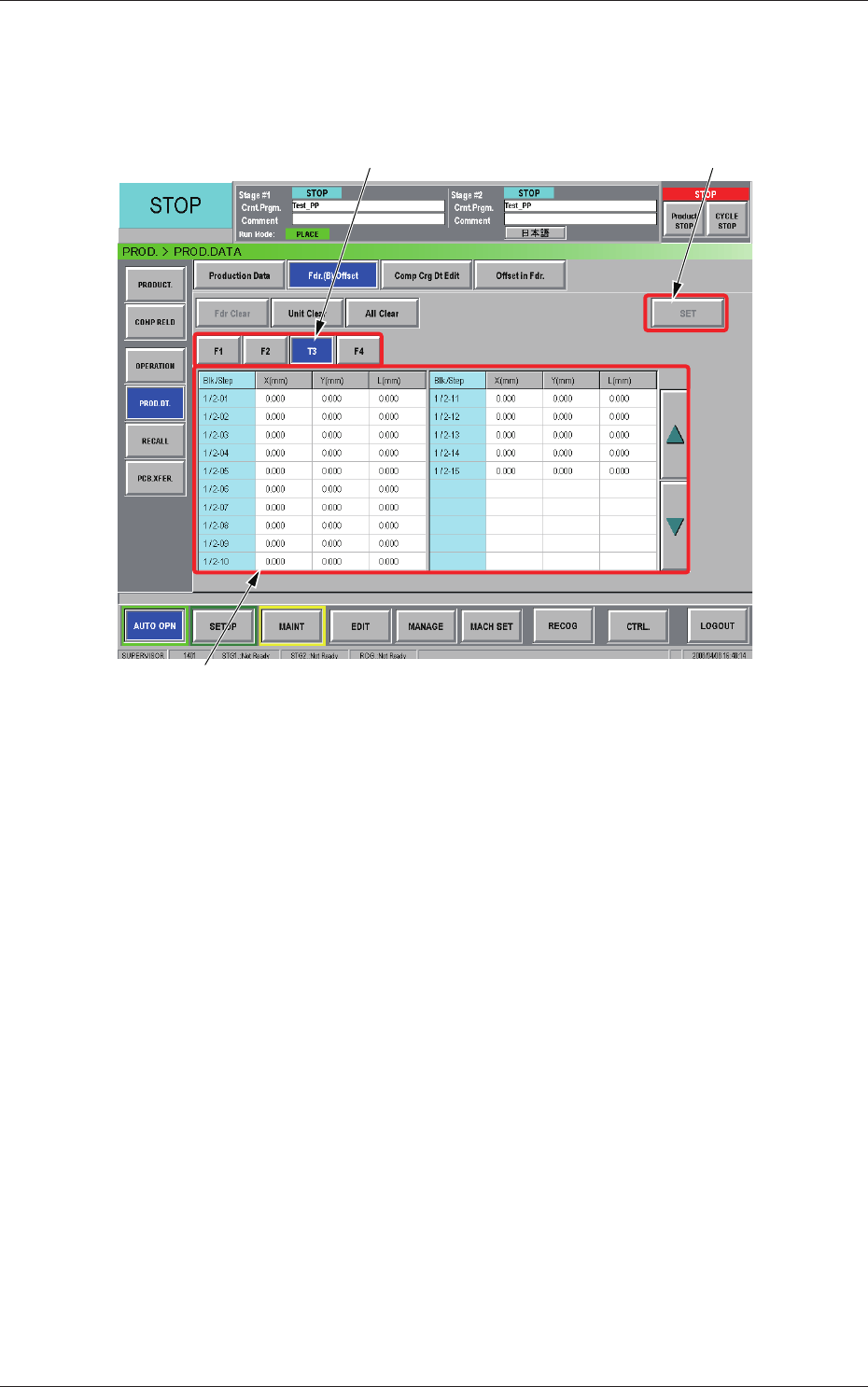Click the CYCLE STOP button
Screen dimensions: 868x1387
(x=727, y=221)
